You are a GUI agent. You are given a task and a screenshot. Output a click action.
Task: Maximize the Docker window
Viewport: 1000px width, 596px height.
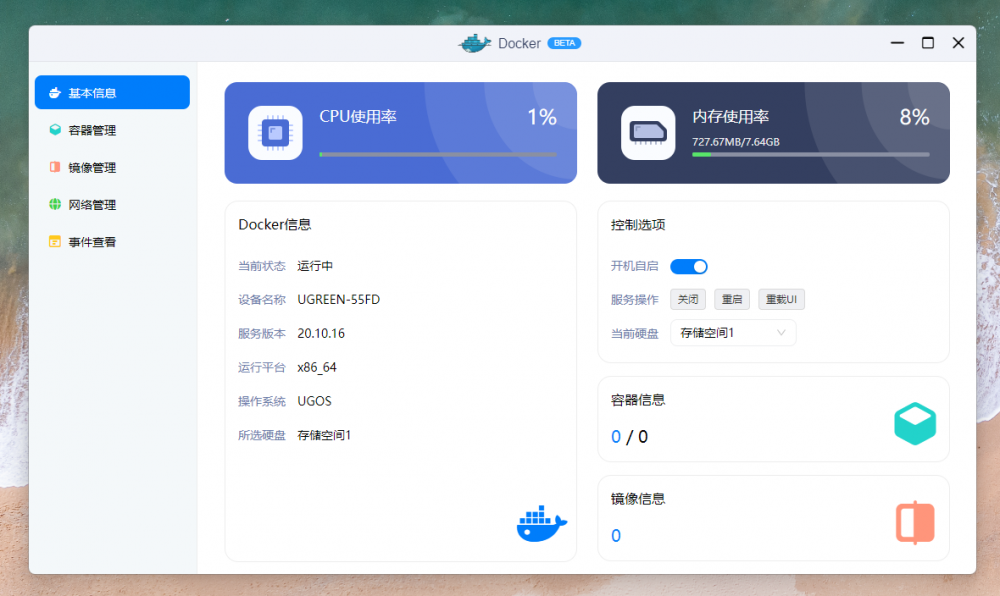coord(928,43)
